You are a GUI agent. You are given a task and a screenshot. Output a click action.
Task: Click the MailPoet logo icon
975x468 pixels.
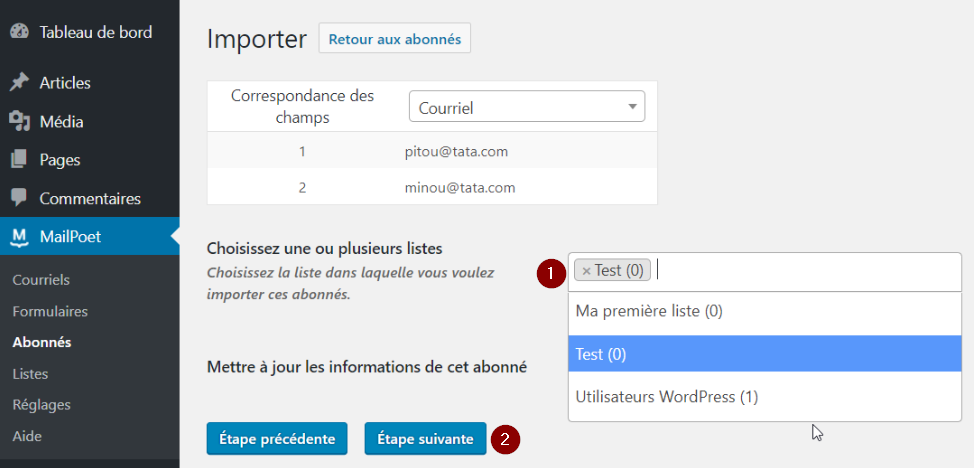(19, 237)
